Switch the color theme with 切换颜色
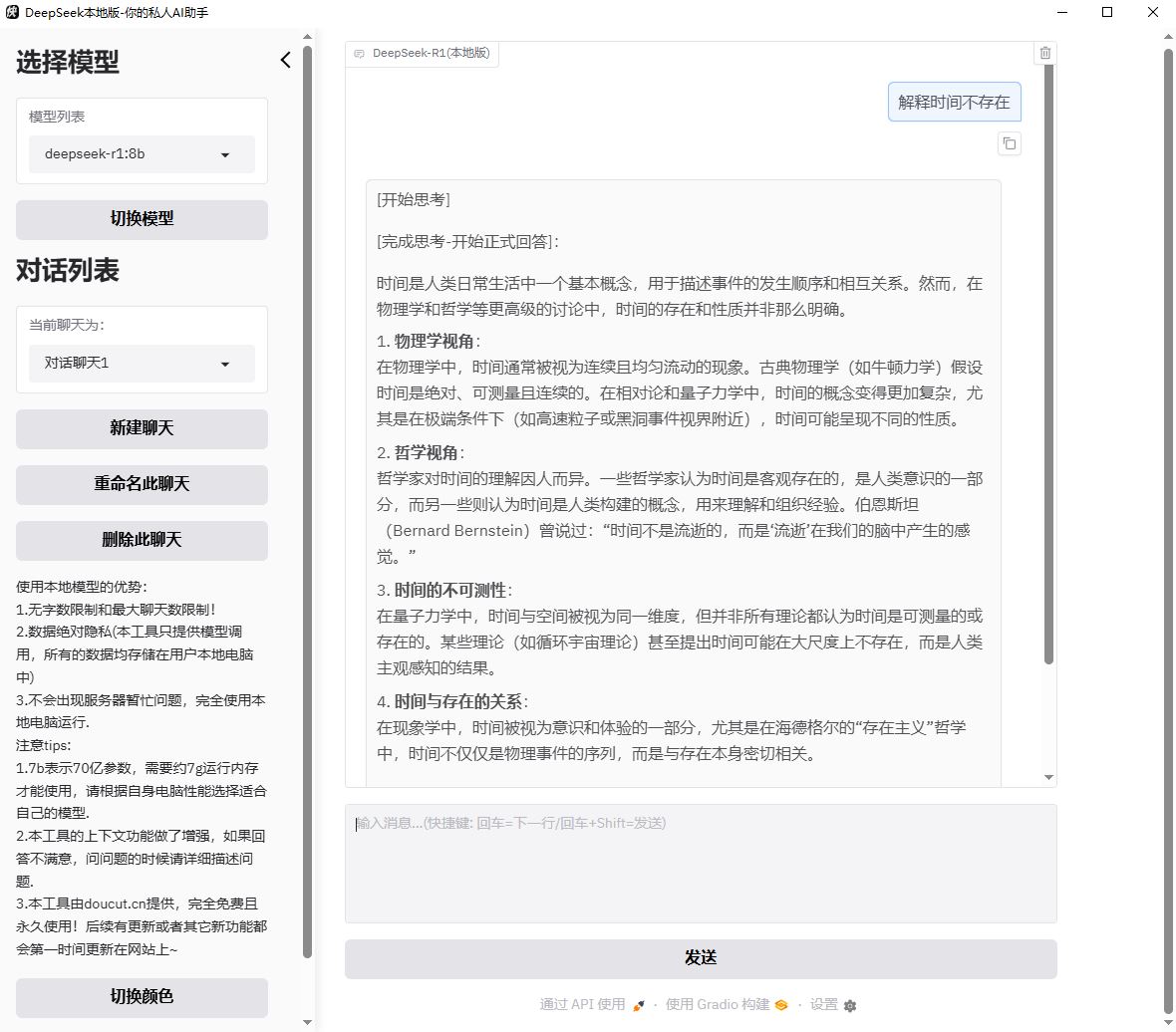Image resolution: width=1176 pixels, height=1032 pixels. click(142, 997)
